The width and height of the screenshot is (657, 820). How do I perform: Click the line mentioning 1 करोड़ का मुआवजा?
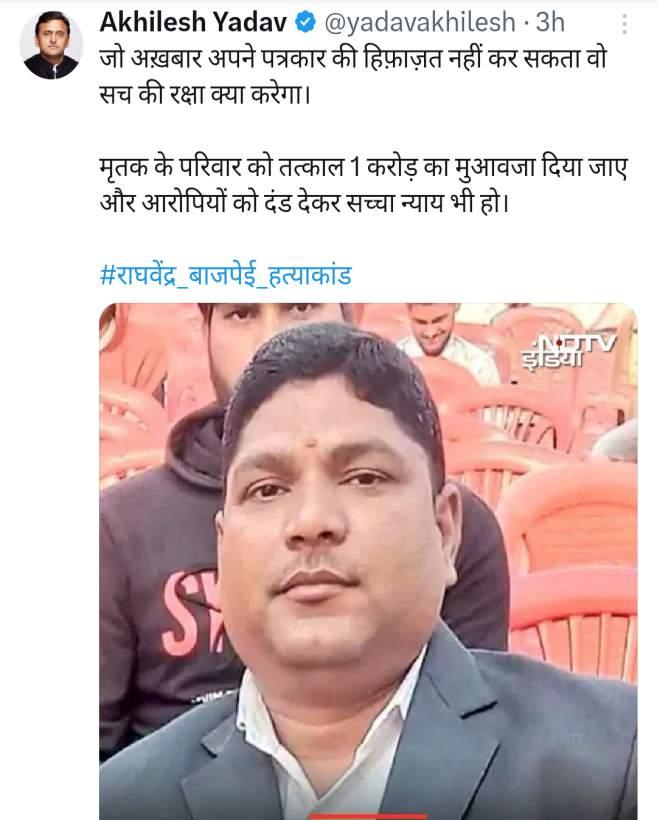[x=363, y=168]
